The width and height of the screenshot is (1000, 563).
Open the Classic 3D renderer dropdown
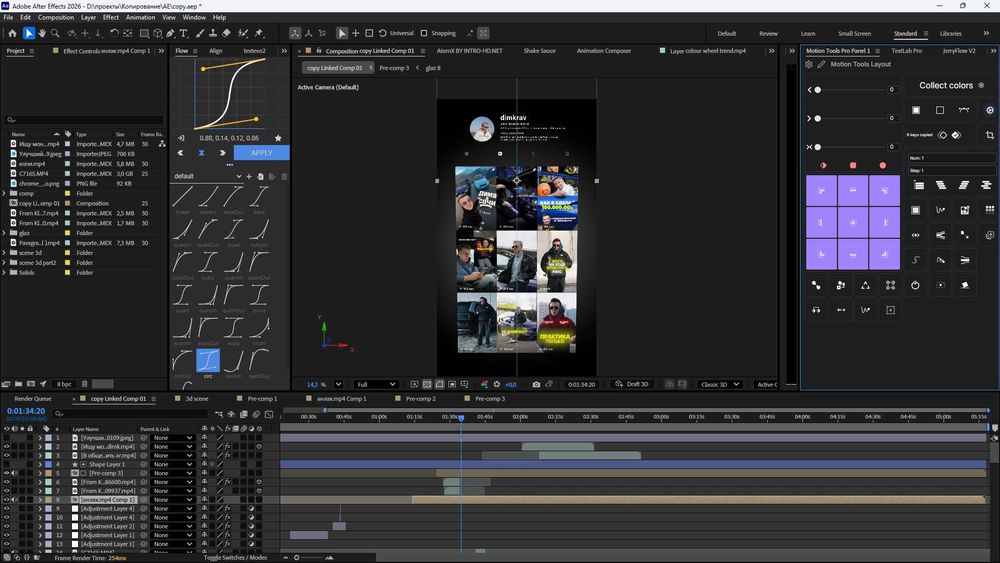coord(719,384)
